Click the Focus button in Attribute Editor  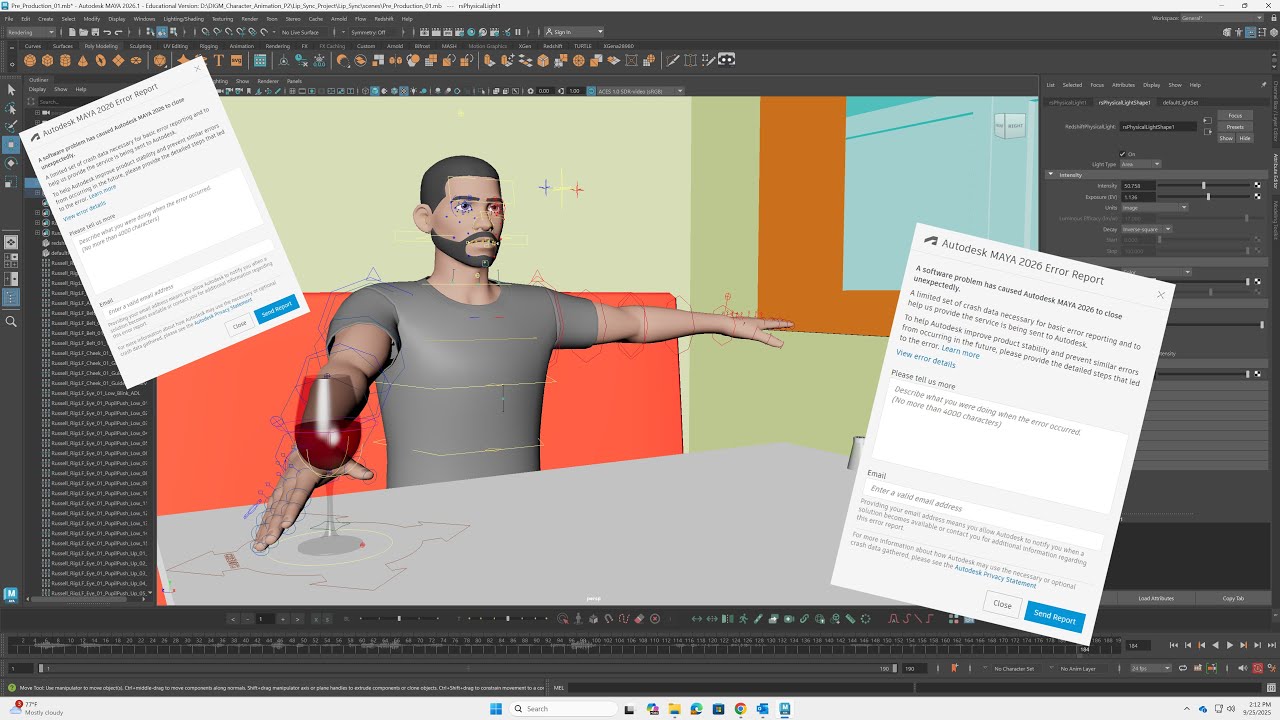click(1235, 116)
